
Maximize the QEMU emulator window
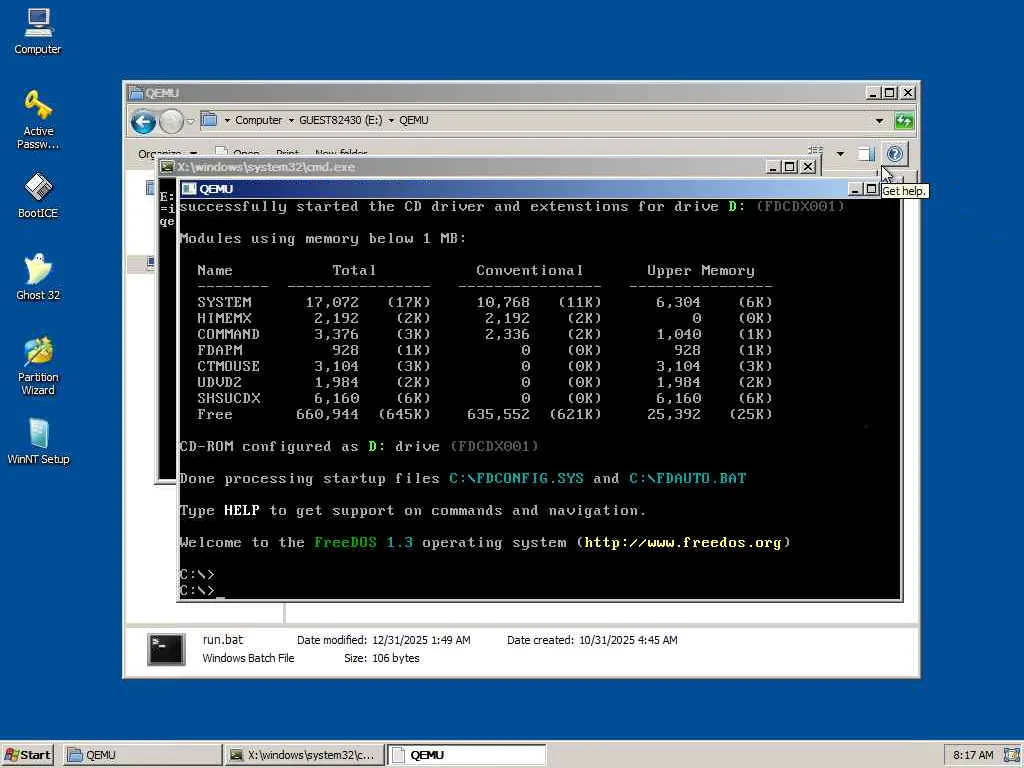pyautogui.click(x=871, y=189)
